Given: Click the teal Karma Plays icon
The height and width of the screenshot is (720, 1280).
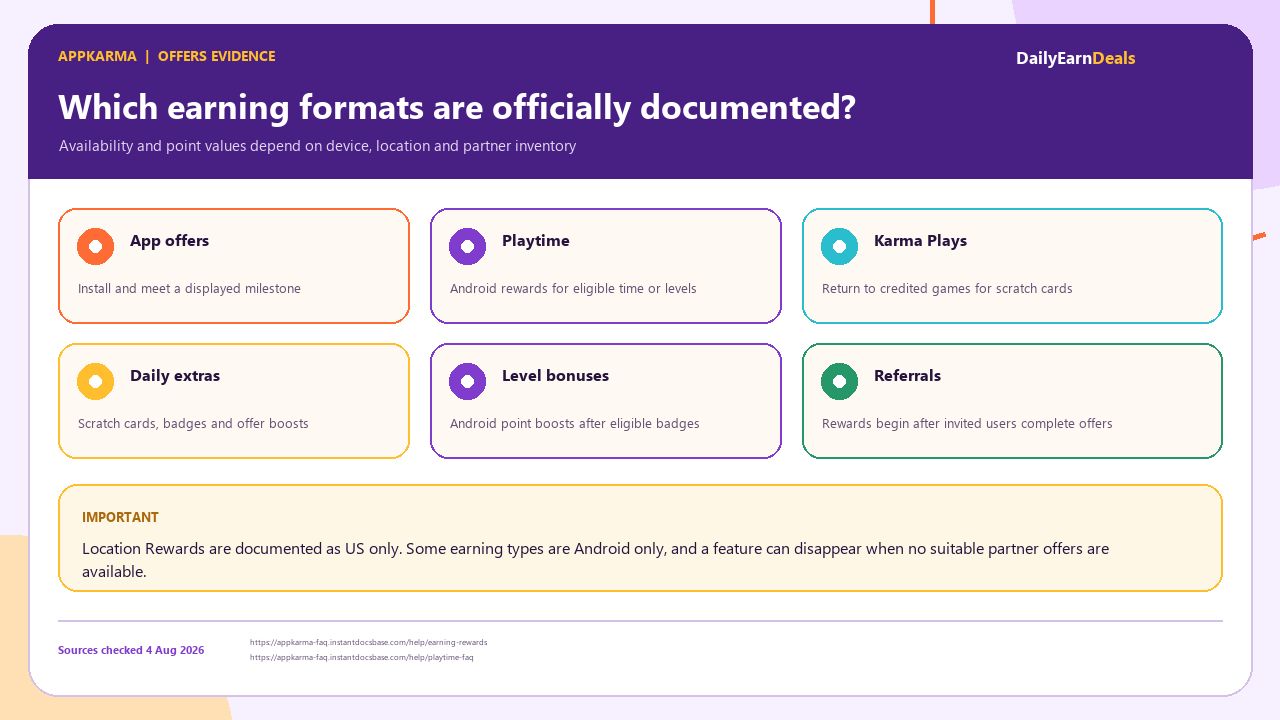Looking at the screenshot, I should coord(840,246).
